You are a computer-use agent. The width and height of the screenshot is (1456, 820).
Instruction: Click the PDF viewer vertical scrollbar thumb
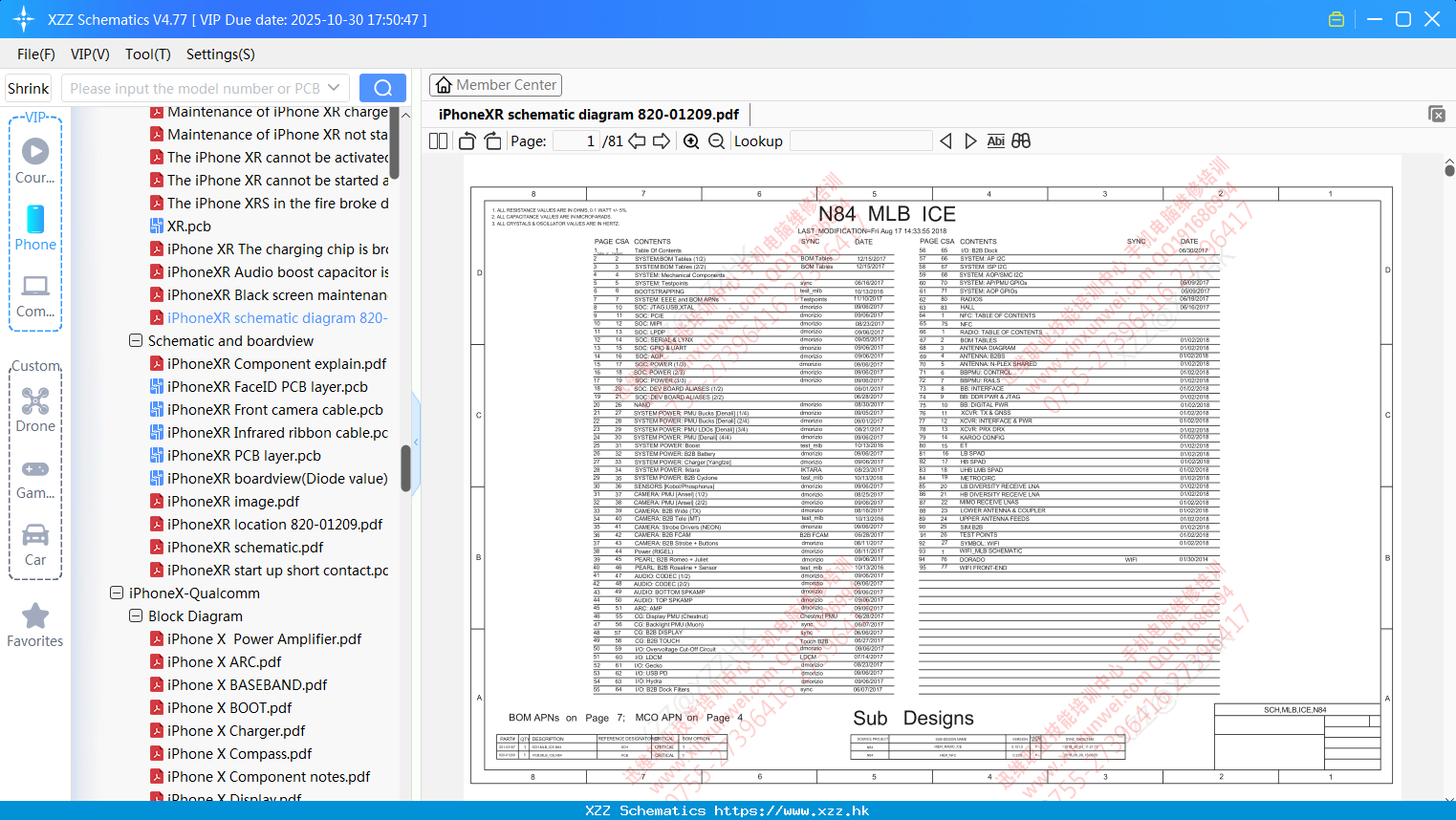[1450, 170]
